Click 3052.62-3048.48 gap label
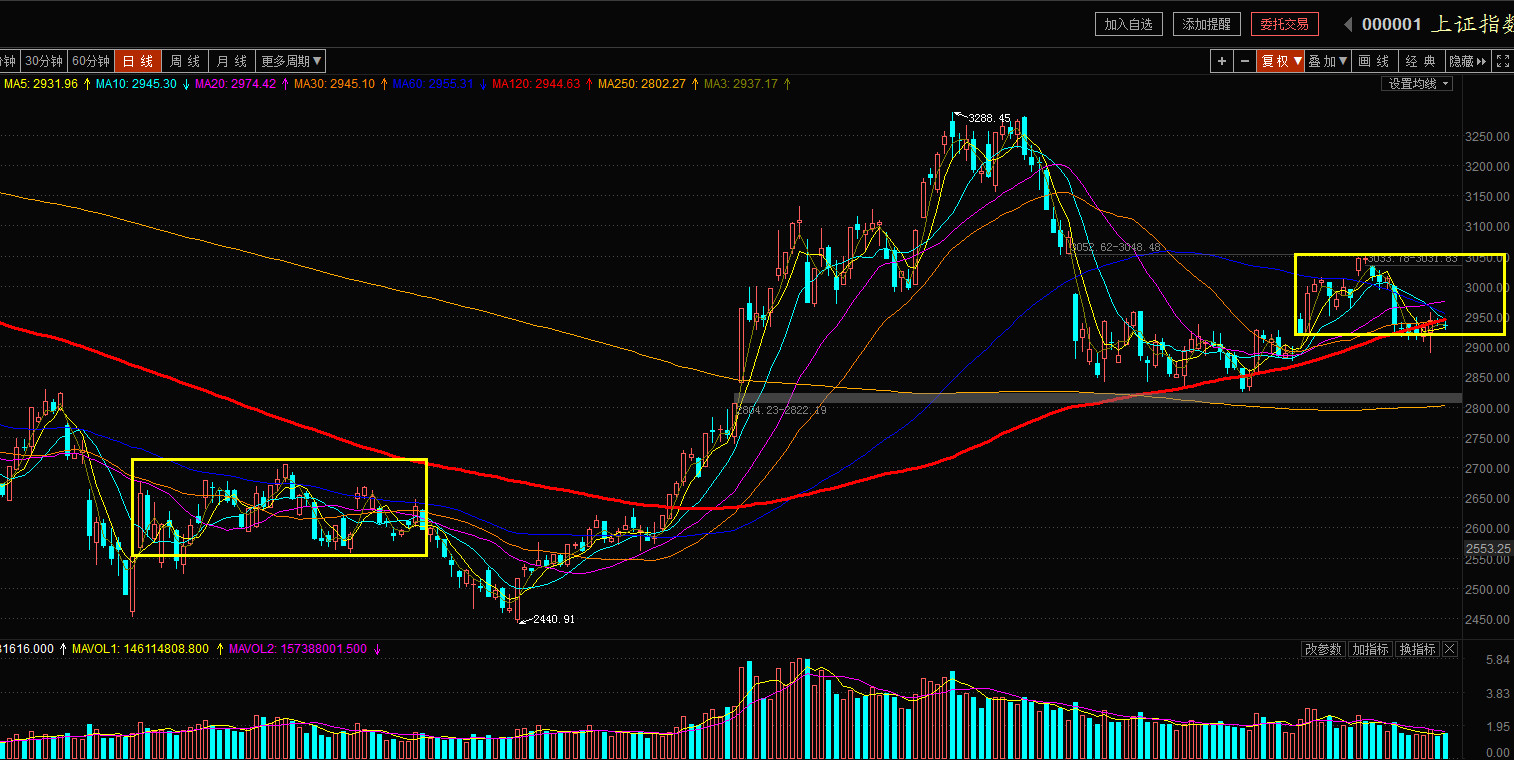This screenshot has height=760, width=1514. [1115, 247]
